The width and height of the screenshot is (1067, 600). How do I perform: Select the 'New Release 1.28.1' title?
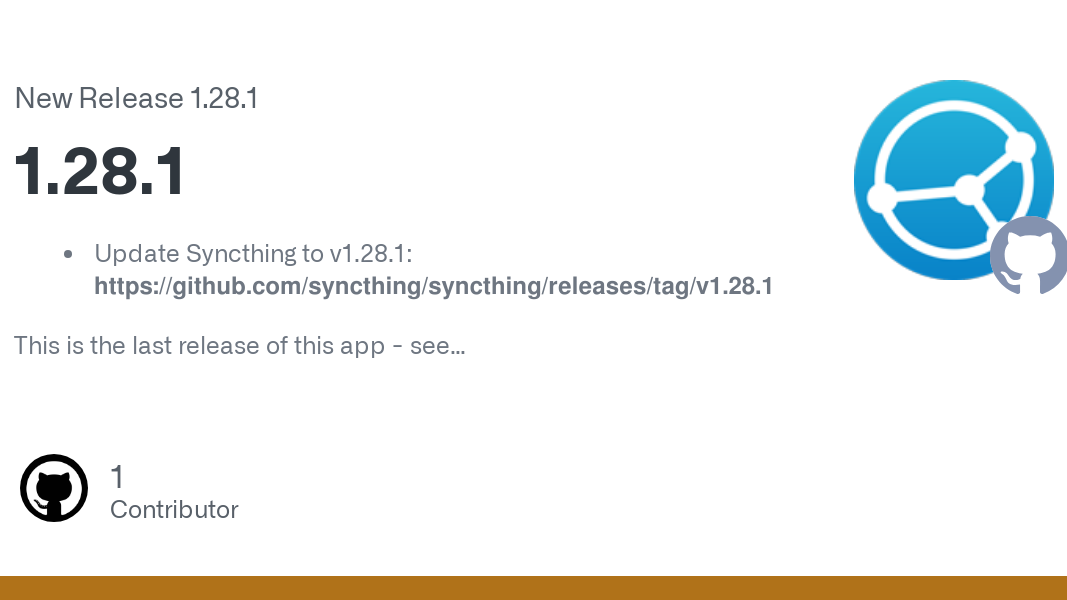136,98
